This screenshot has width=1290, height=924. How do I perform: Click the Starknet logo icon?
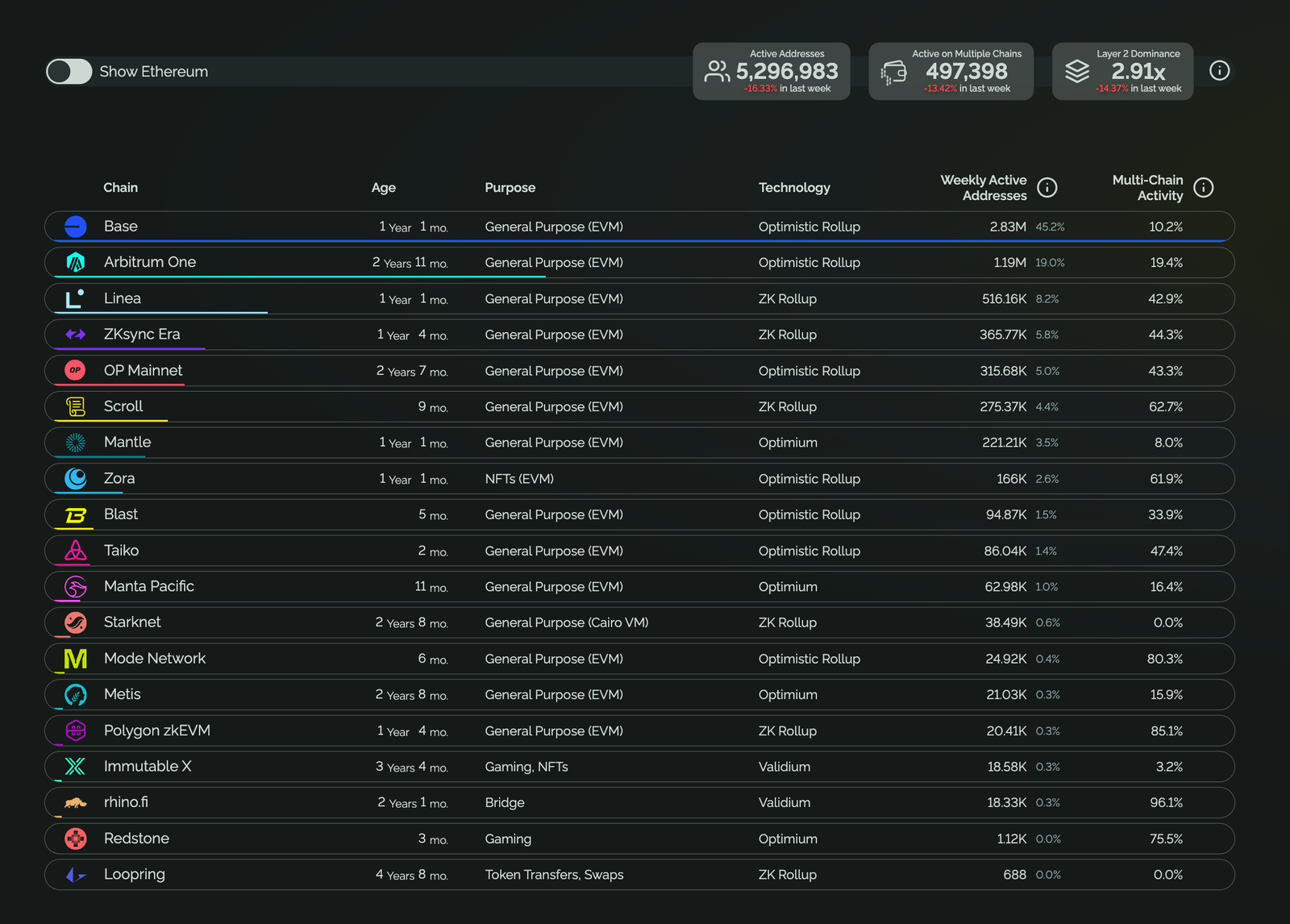(x=76, y=622)
